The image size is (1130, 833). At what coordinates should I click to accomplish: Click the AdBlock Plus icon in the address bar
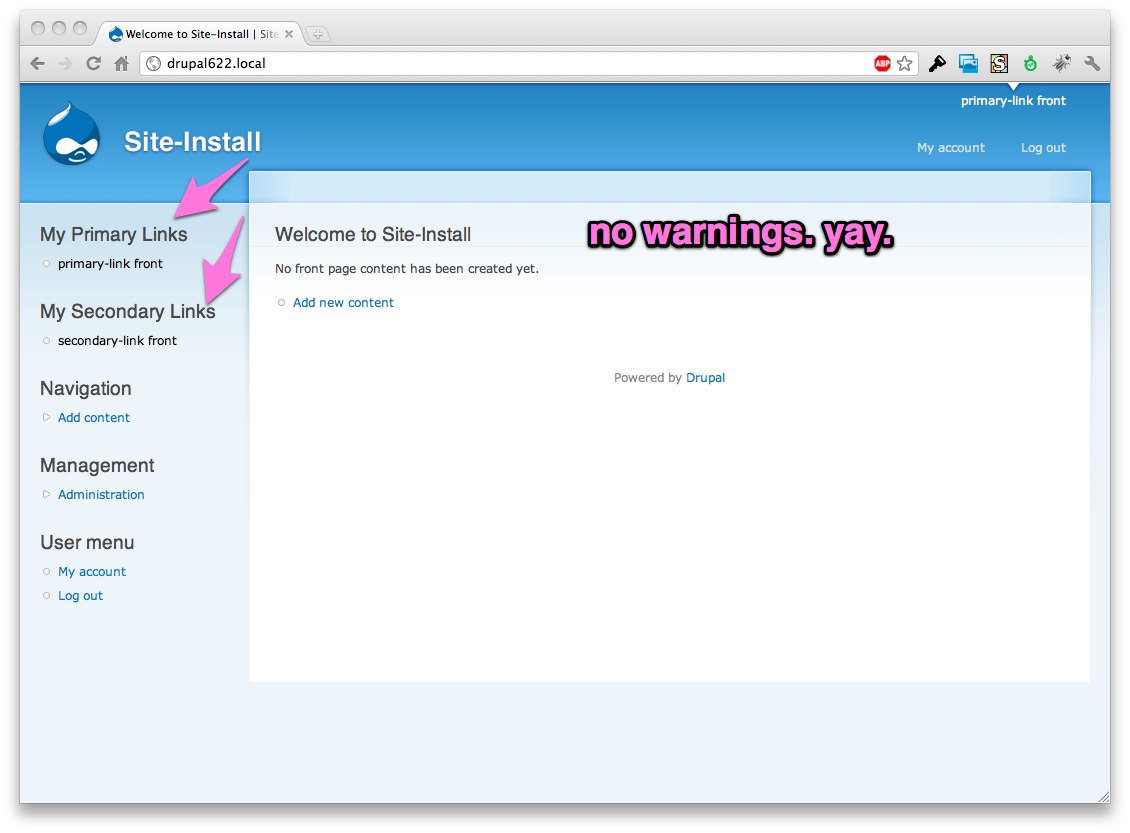click(x=882, y=63)
